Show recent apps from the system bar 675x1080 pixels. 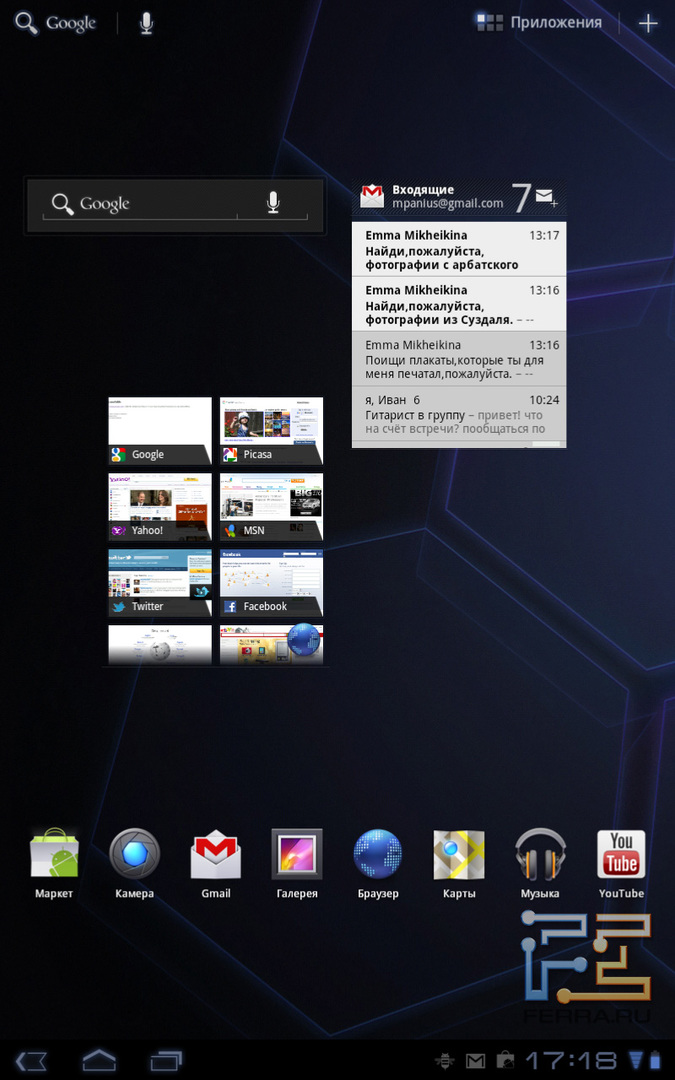167,1059
